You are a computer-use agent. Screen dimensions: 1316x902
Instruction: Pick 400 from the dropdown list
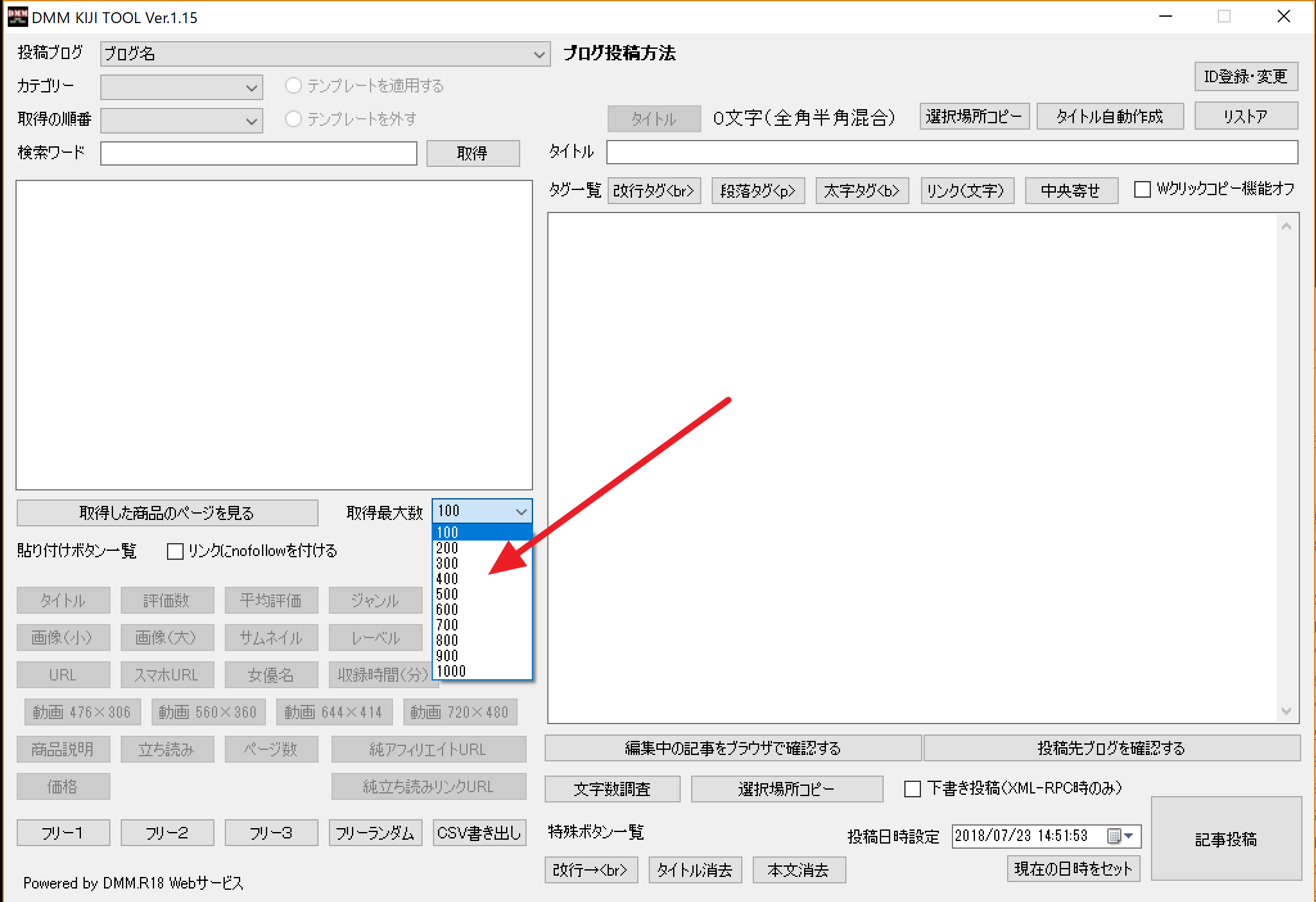coord(482,579)
